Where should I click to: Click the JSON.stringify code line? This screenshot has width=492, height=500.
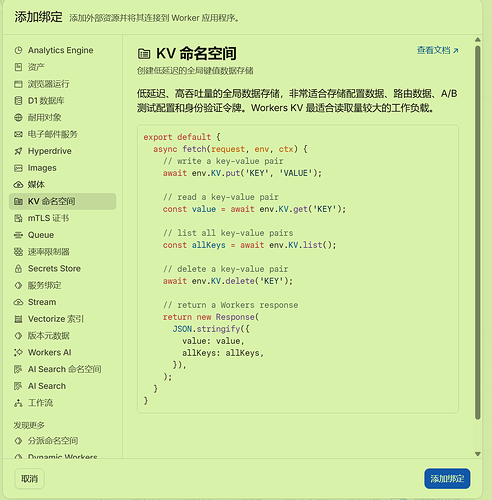click(x=211, y=329)
